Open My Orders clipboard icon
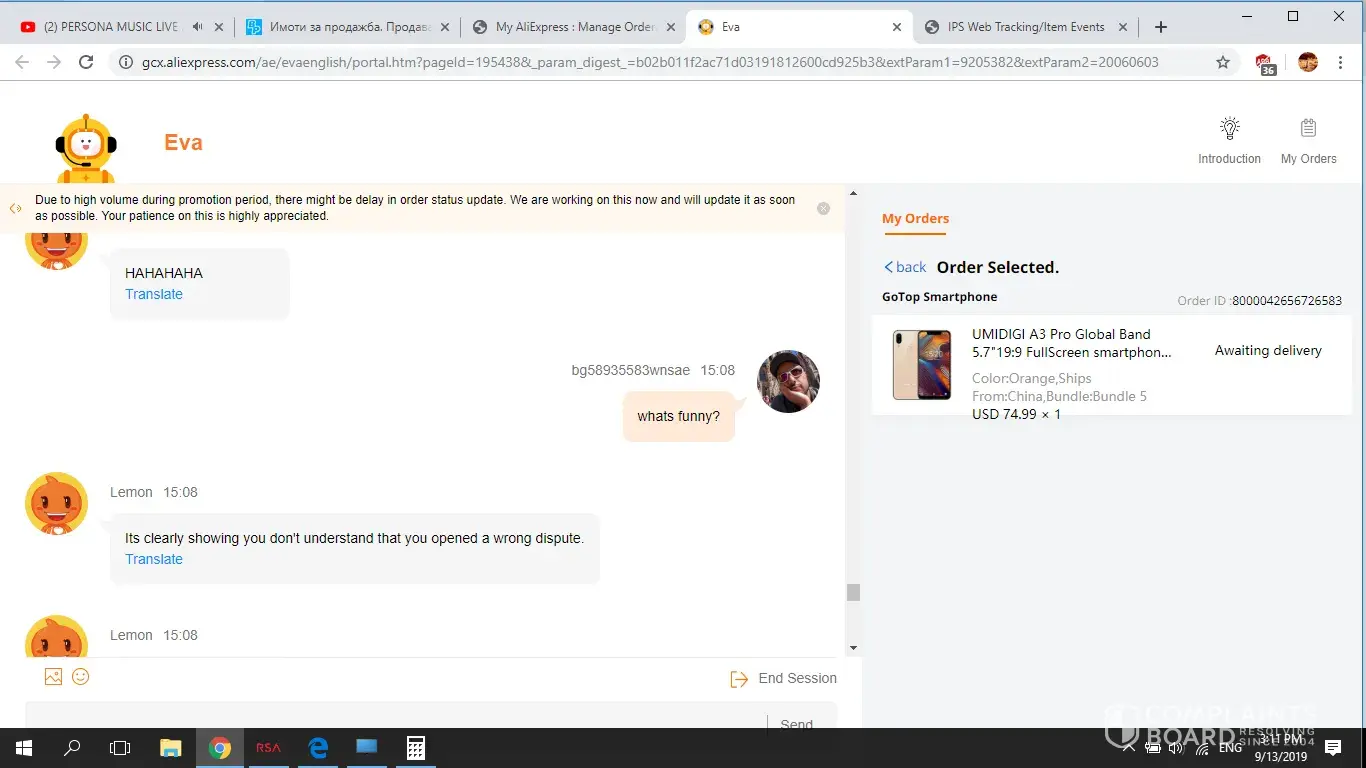The height and width of the screenshot is (768, 1366). [1308, 129]
